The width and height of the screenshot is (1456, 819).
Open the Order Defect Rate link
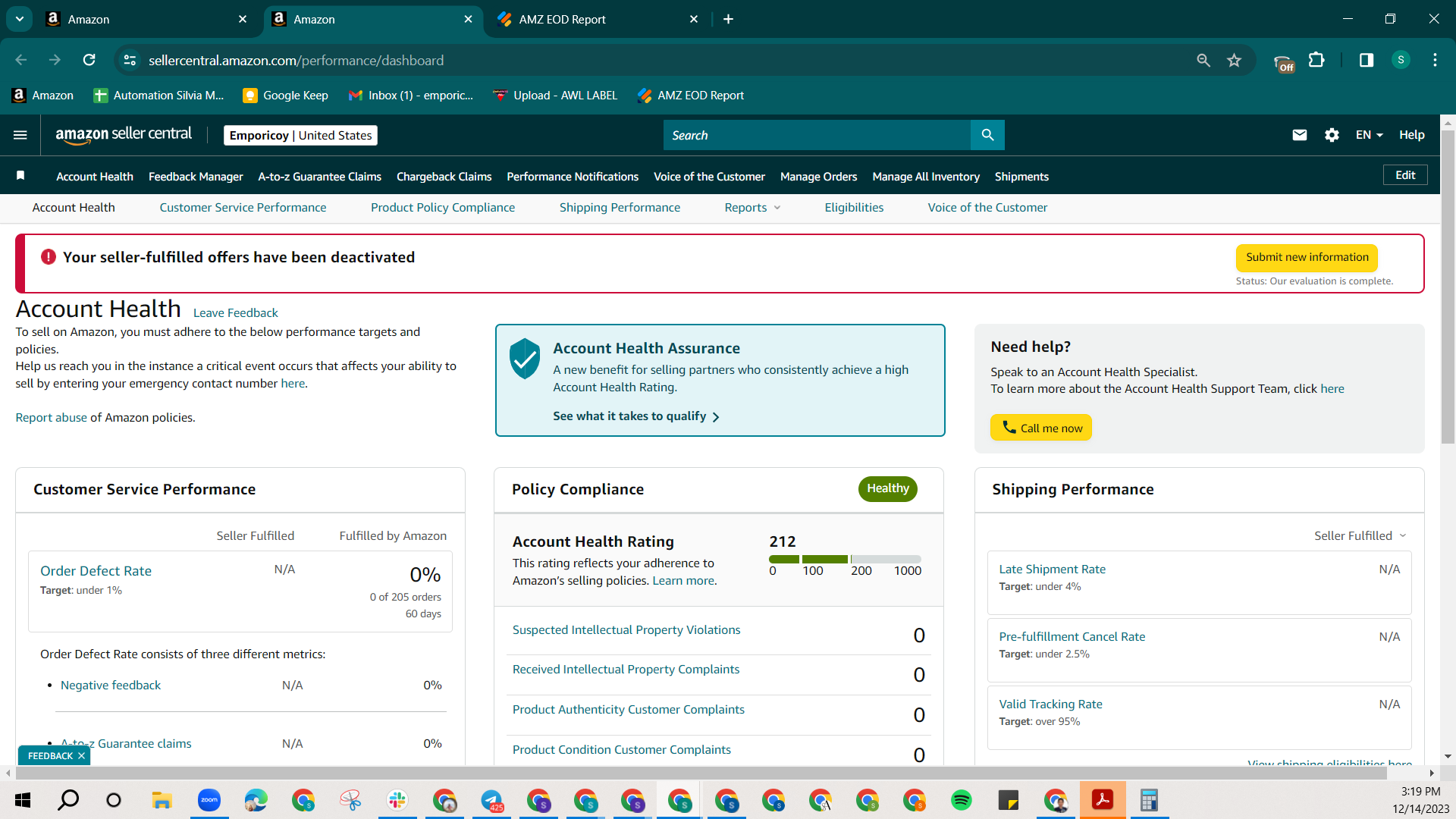(x=96, y=571)
